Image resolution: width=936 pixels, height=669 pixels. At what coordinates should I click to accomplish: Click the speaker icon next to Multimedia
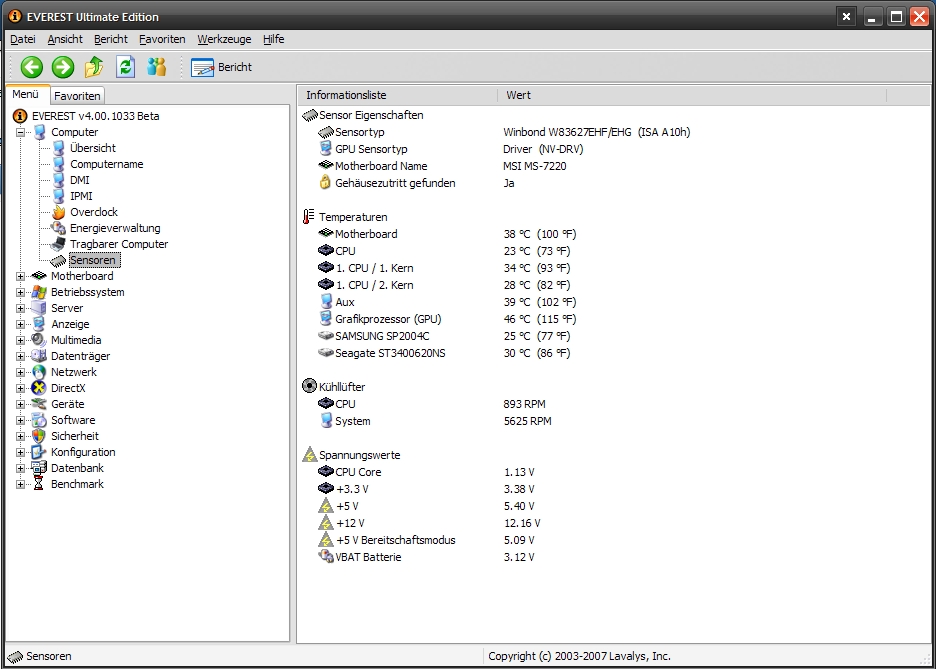[x=39, y=340]
